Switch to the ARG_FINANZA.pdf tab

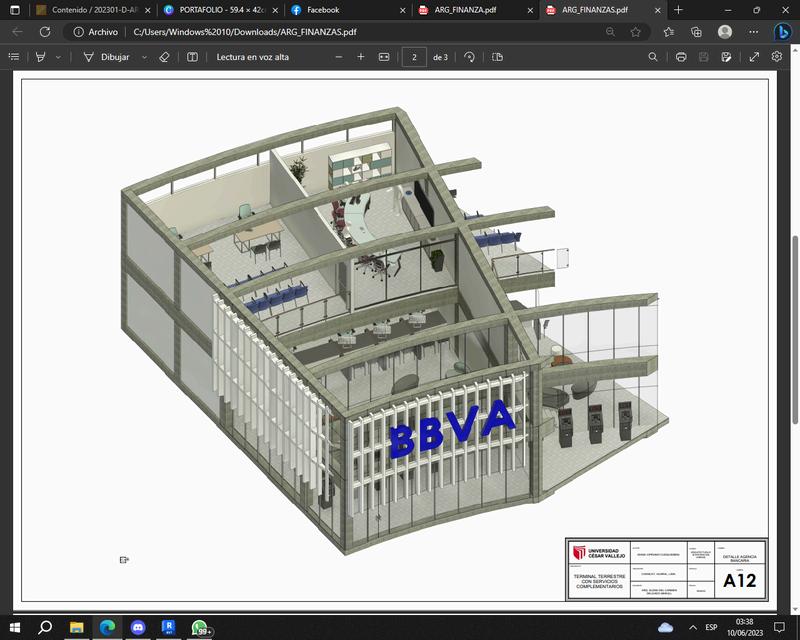[476, 10]
